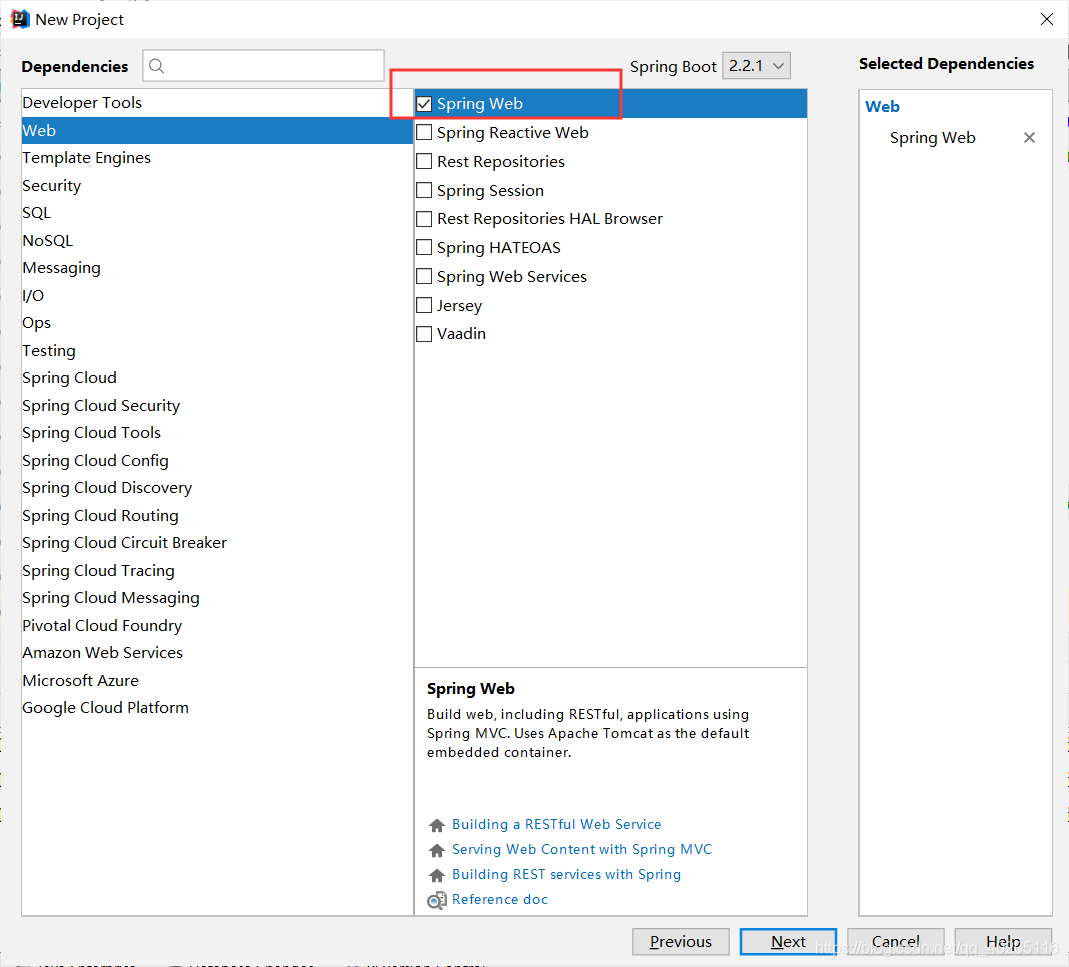
Task: Select Spring Cloud Routing category
Action: [217, 516]
